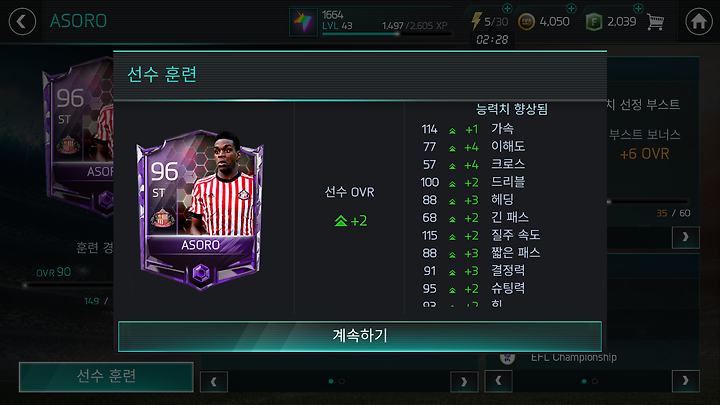Add FIFA points using plus icon
This screenshot has width=720, height=405.
638,8
